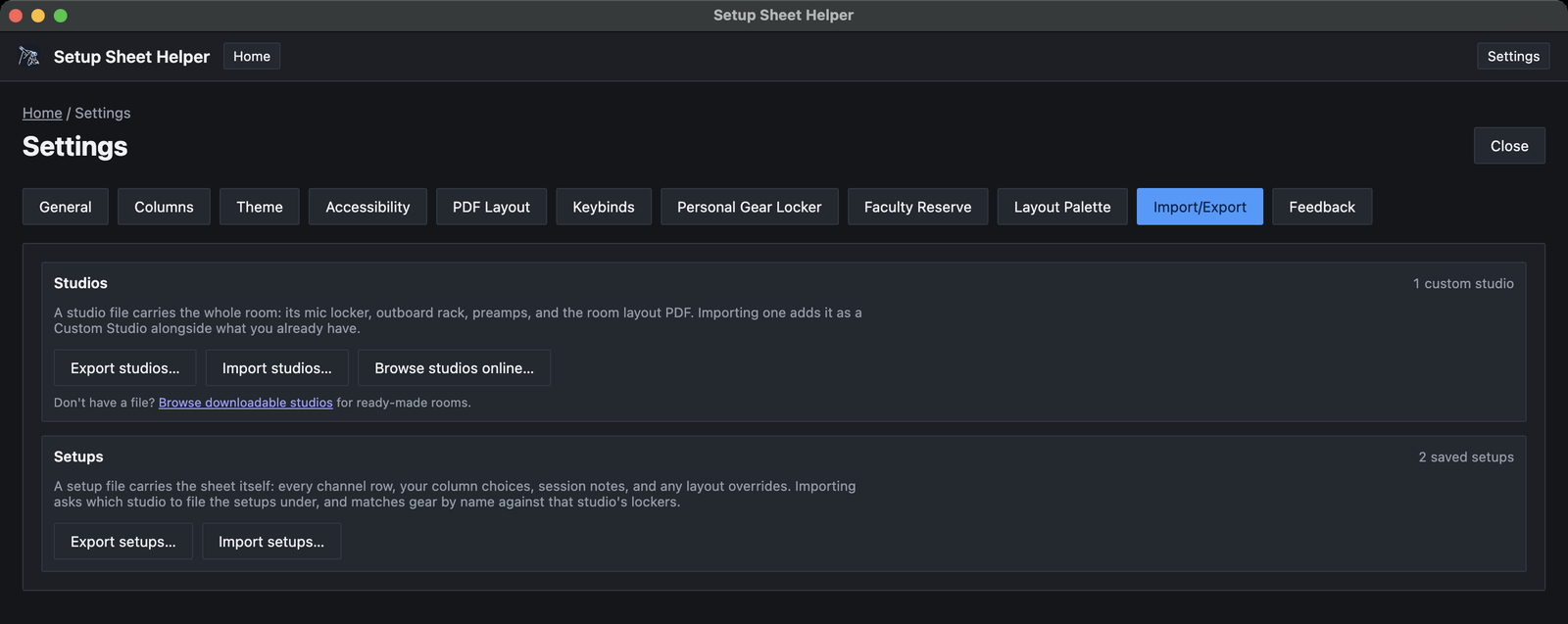Open the PDF Layout tab
The image size is (1568, 624).
click(x=491, y=207)
